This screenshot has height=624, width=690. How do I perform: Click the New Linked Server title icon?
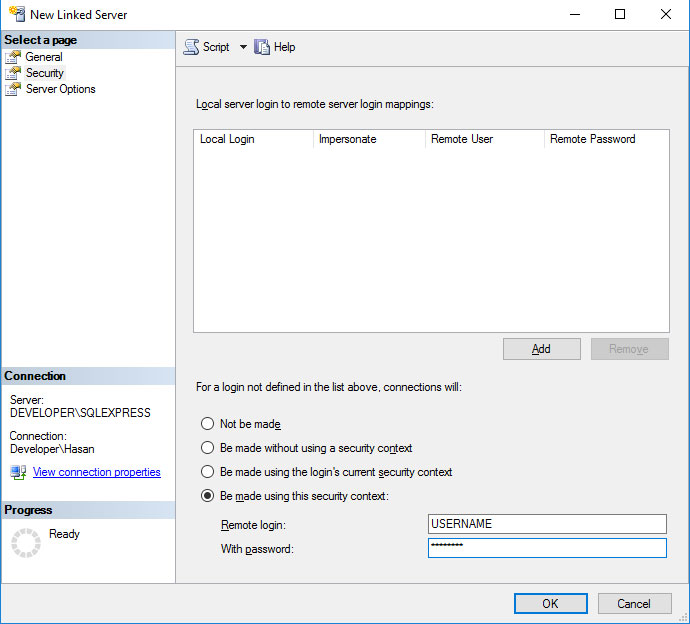[x=17, y=14]
